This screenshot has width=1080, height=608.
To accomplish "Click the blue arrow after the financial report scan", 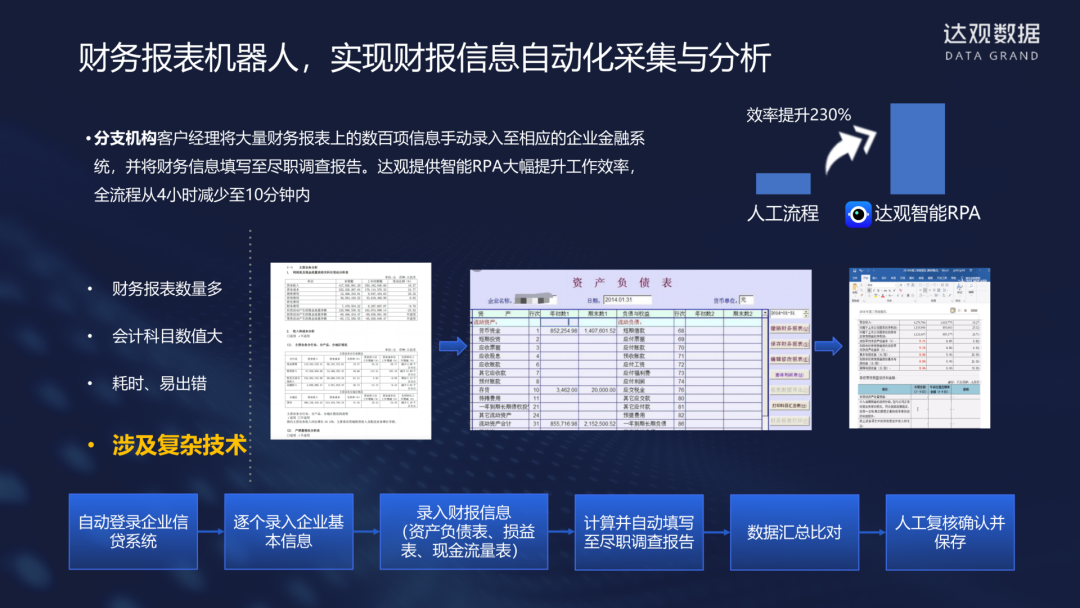I will [453, 346].
